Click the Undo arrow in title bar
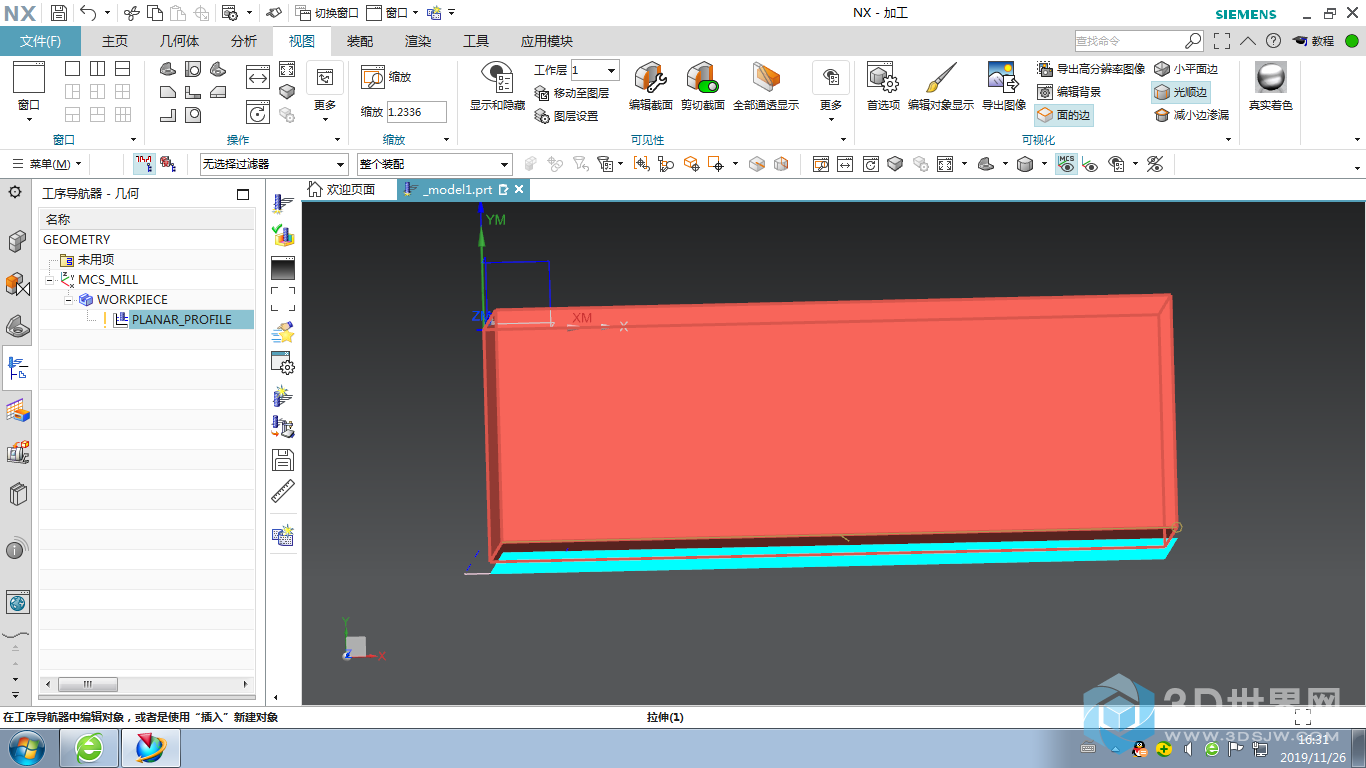Viewport: 1366px width, 768px height. coord(88,13)
